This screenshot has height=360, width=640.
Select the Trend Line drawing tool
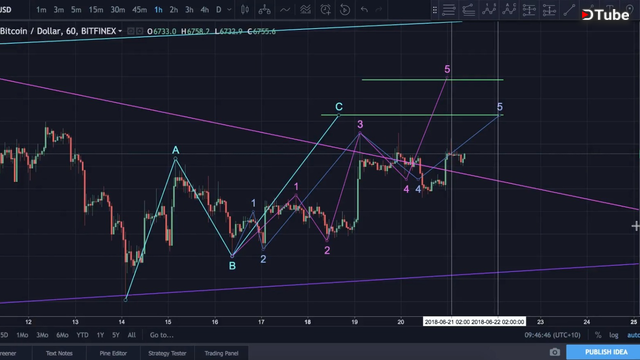(x=569, y=10)
